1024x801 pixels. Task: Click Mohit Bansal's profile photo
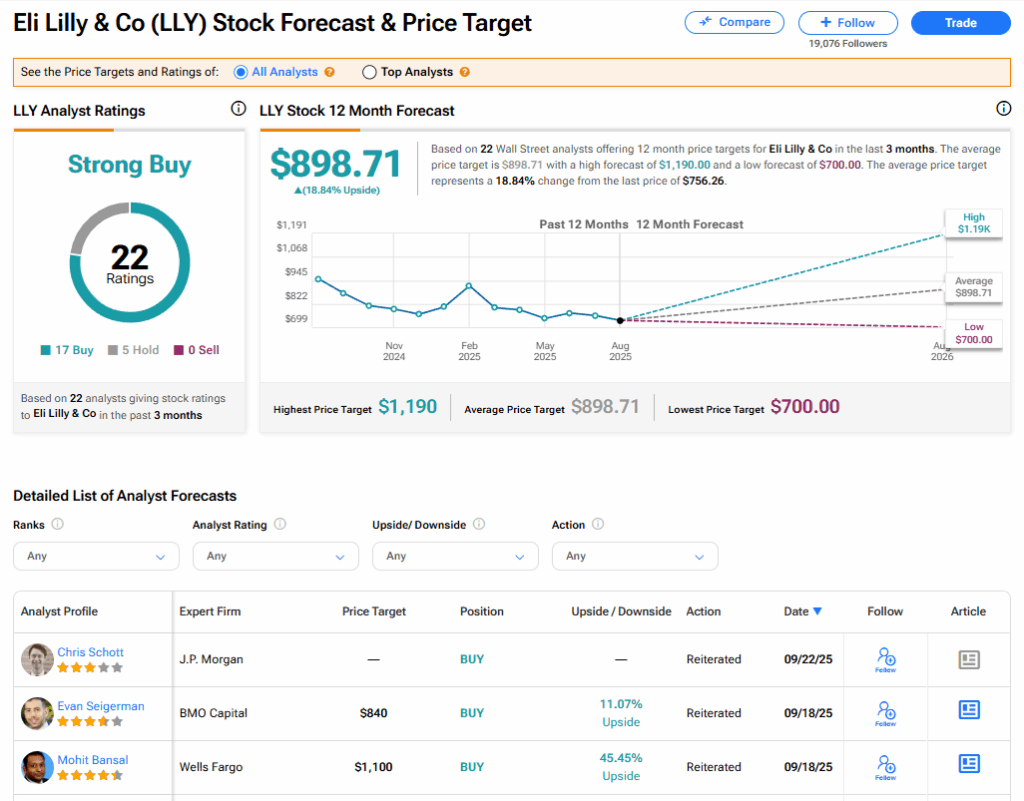coord(37,767)
